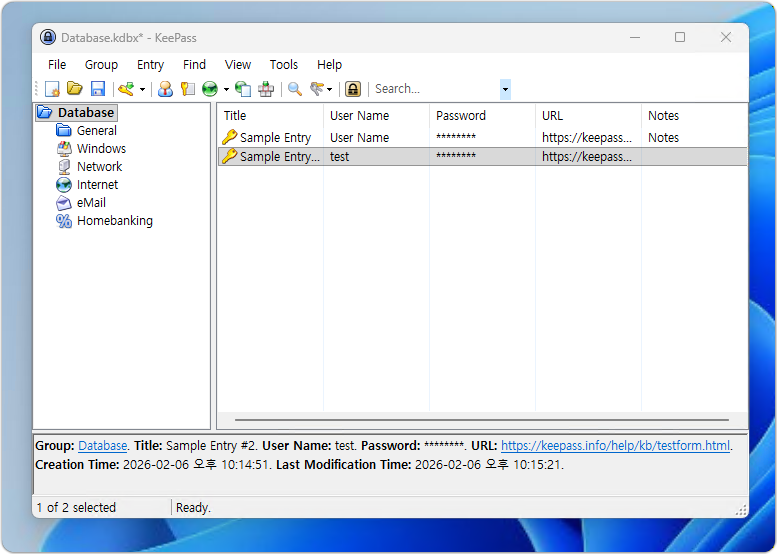Viewport: 777px width, 554px height.
Task: Select the Homebanking group in the tree
Action: (x=114, y=221)
